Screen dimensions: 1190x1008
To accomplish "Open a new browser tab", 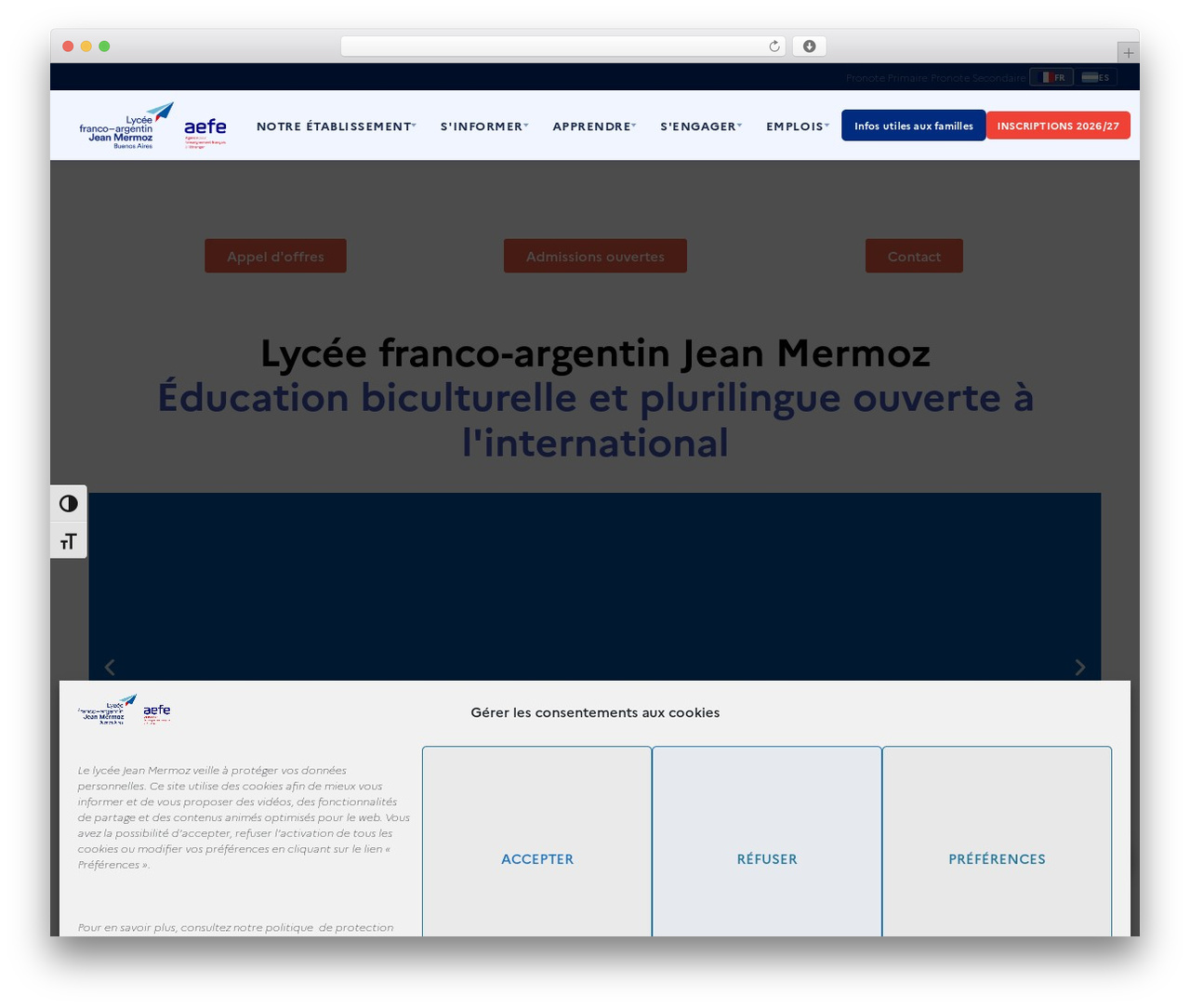I will (x=1129, y=53).
